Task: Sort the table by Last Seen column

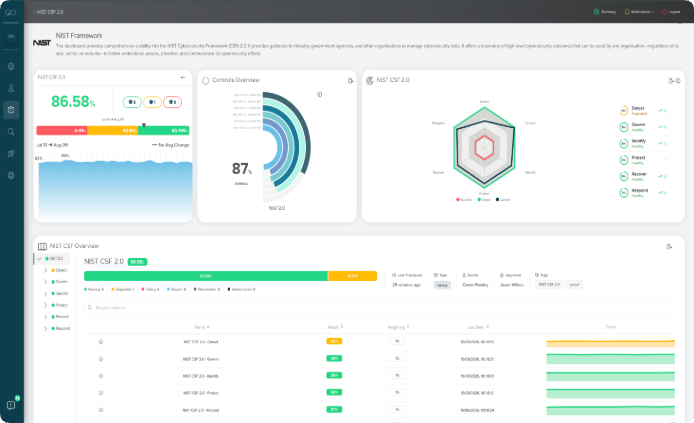Action: [x=478, y=327]
